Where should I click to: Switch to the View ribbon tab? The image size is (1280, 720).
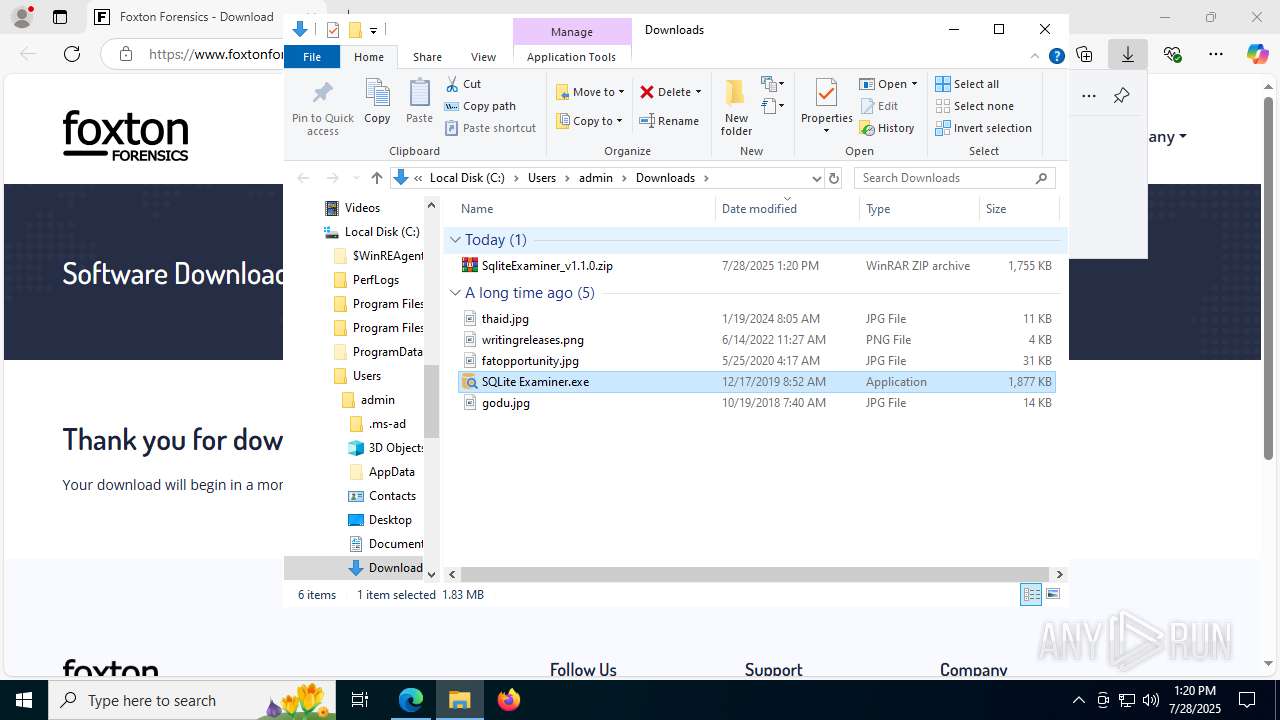pyautogui.click(x=483, y=57)
